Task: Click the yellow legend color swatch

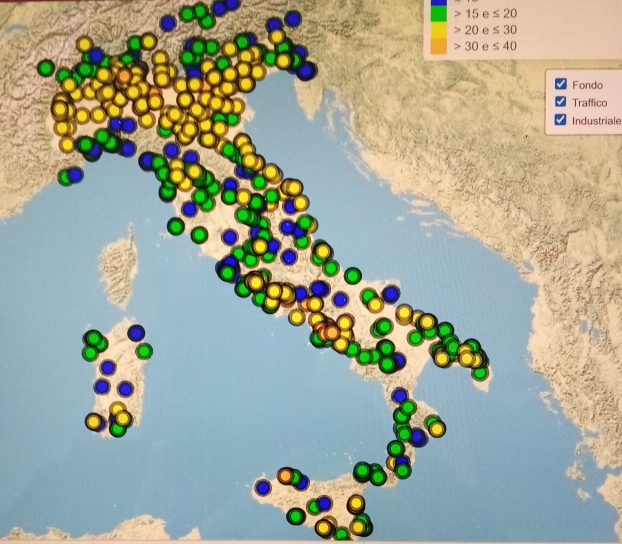Action: [x=436, y=29]
